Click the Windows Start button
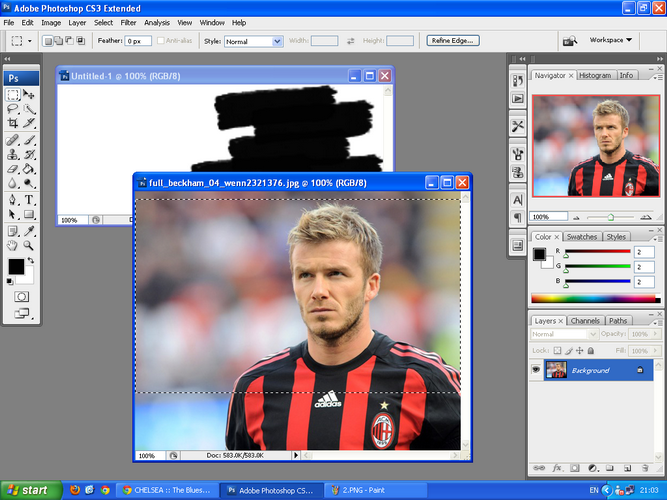667x500 pixels. click(x=31, y=490)
